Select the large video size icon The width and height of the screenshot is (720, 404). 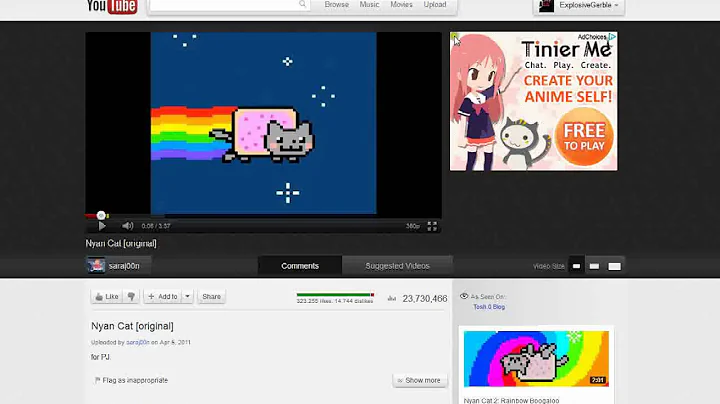click(x=614, y=266)
